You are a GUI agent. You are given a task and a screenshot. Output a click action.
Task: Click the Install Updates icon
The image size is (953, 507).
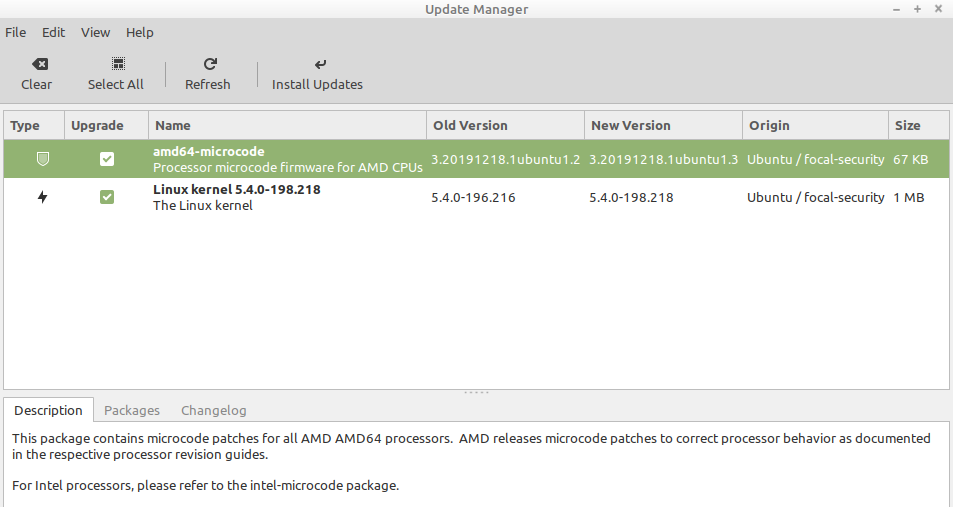click(x=318, y=64)
